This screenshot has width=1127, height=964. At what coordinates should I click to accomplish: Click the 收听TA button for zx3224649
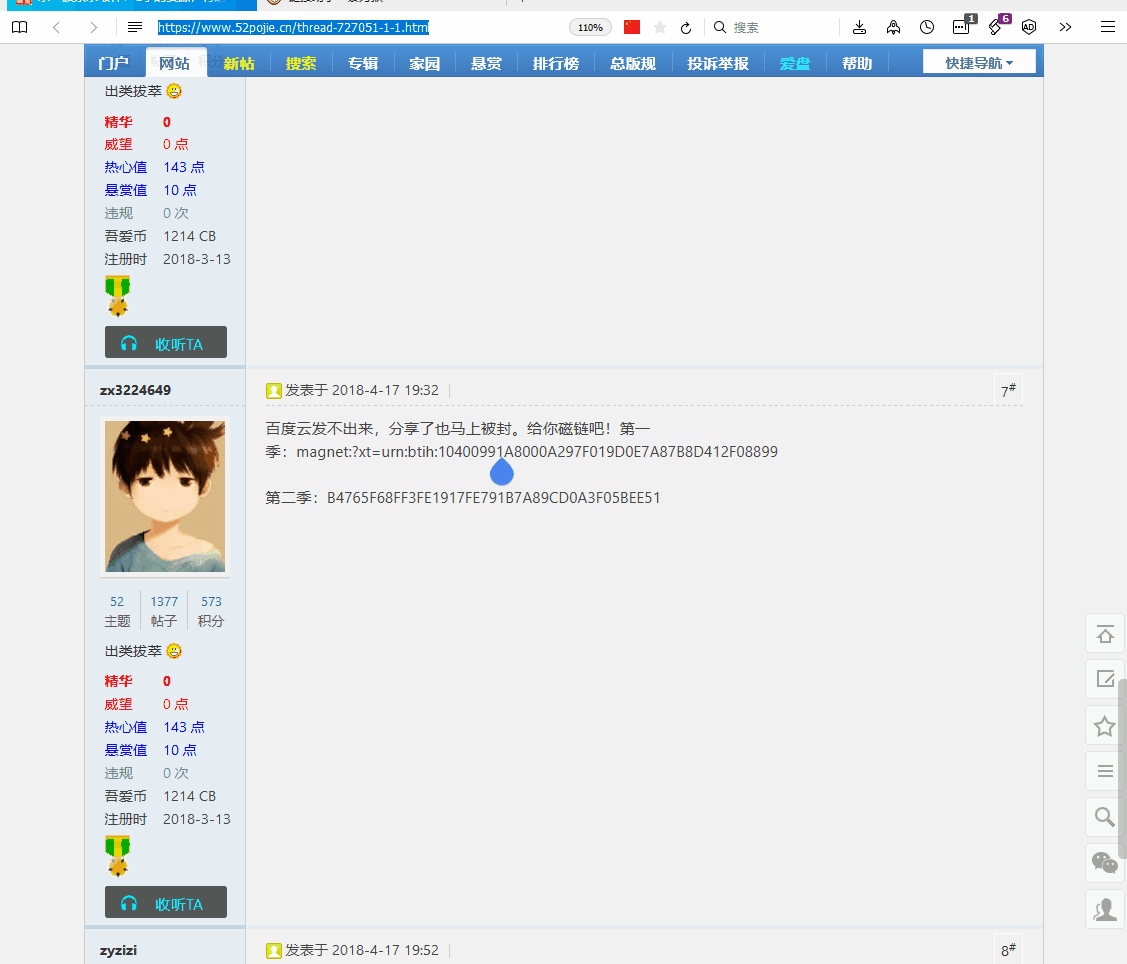coord(165,902)
